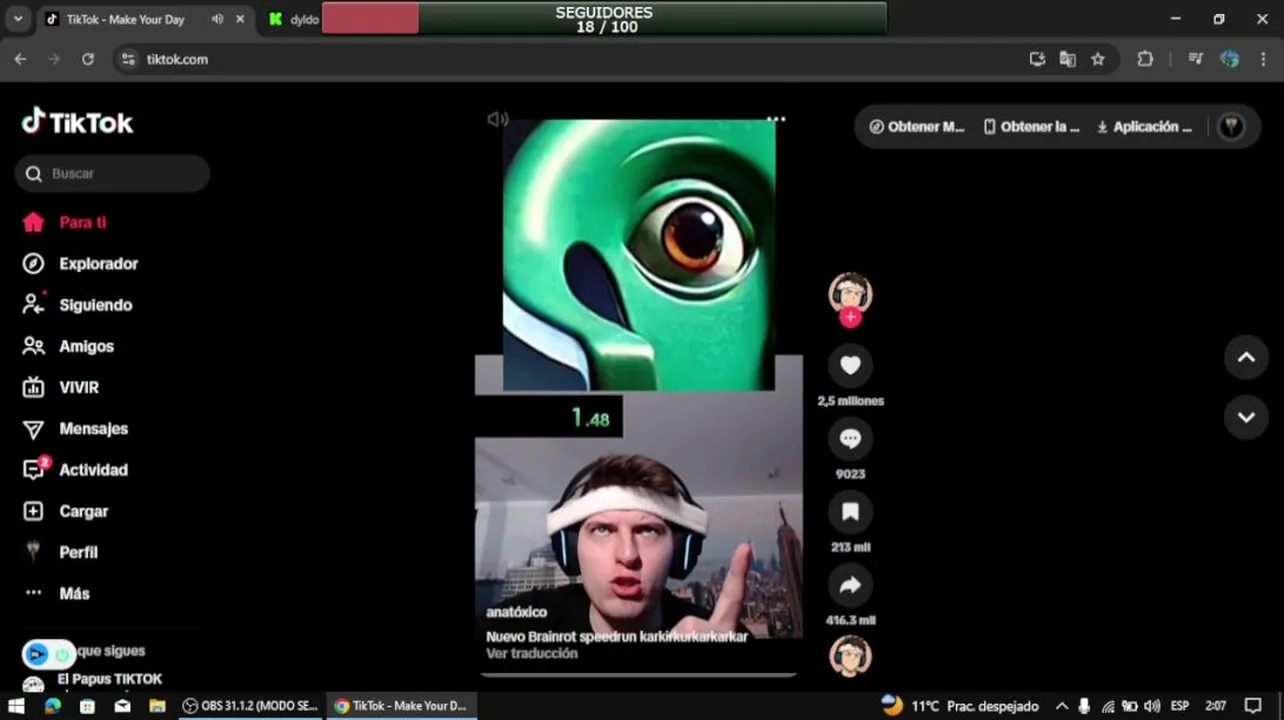The image size is (1284, 720).
Task: Close the TikTok browser tab
Action: pos(240,19)
